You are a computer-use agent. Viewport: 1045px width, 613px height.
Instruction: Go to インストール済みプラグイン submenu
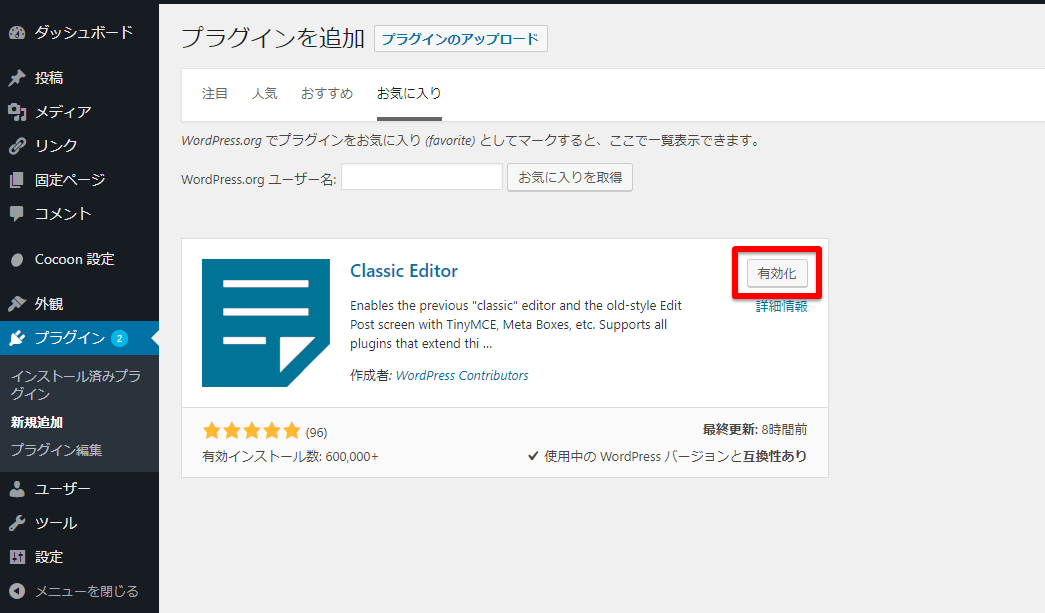76,385
